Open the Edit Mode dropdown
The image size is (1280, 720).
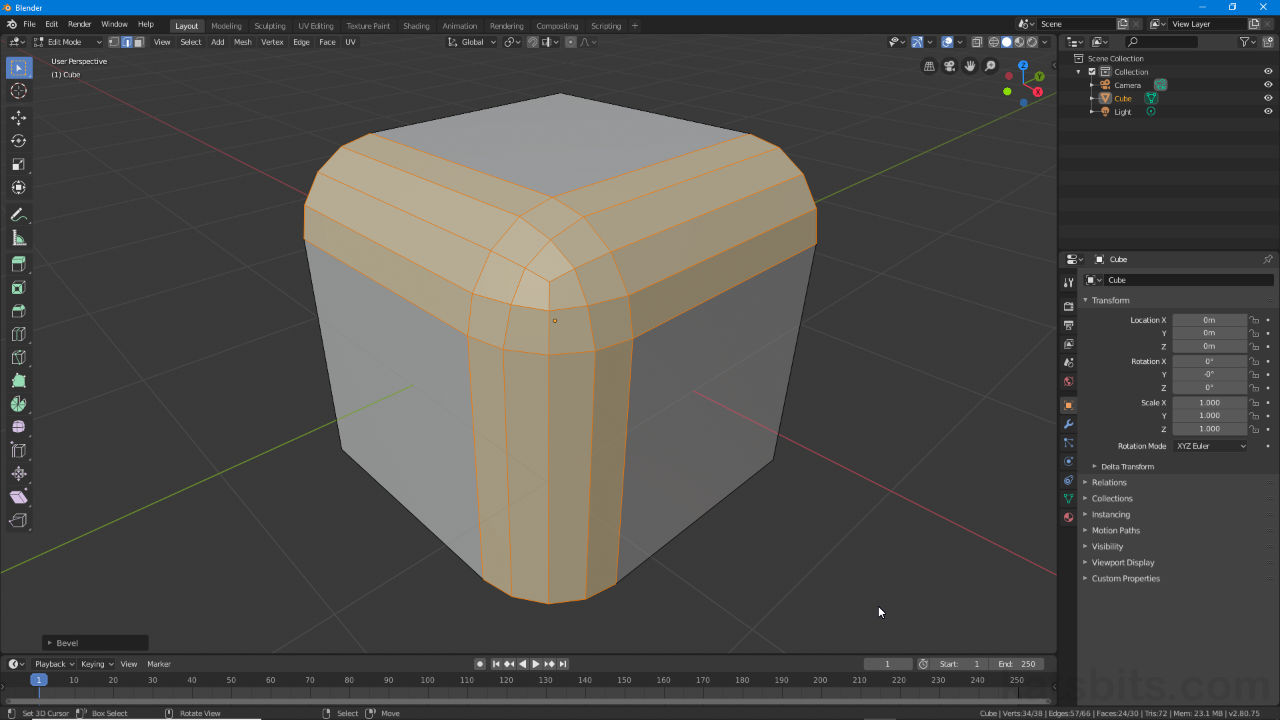[68, 42]
